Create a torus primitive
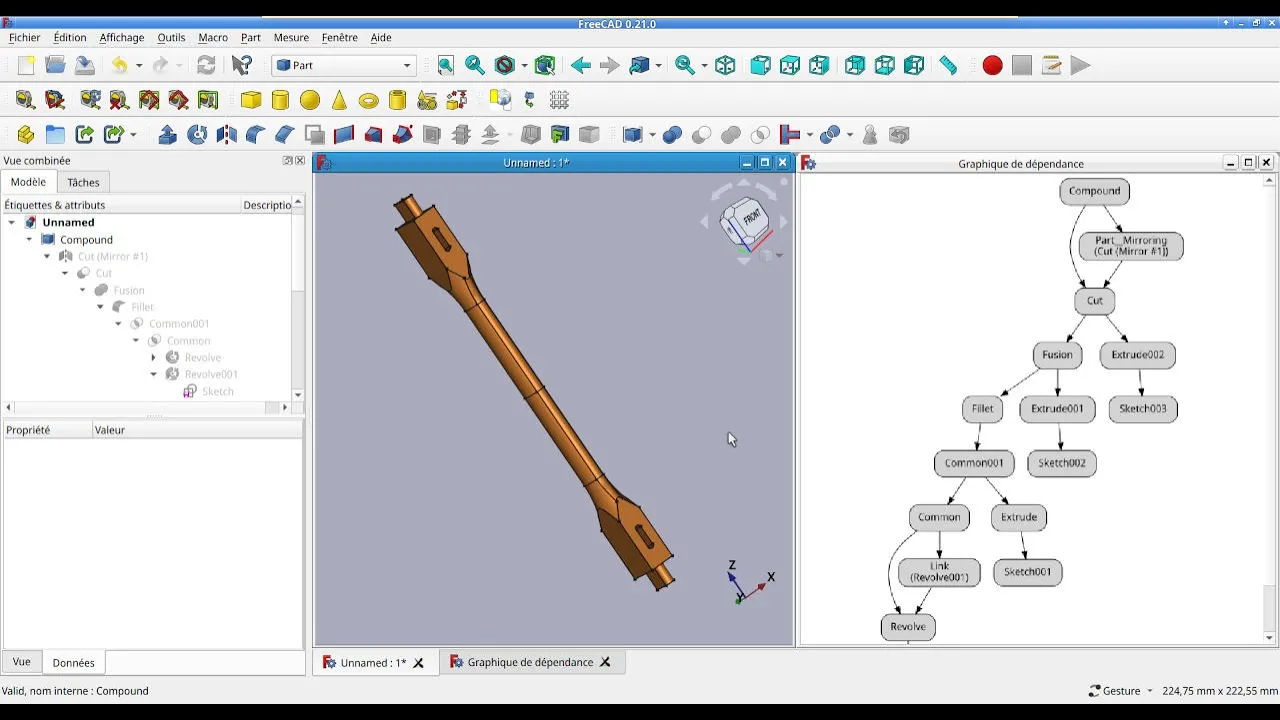1280x720 pixels. pos(368,100)
